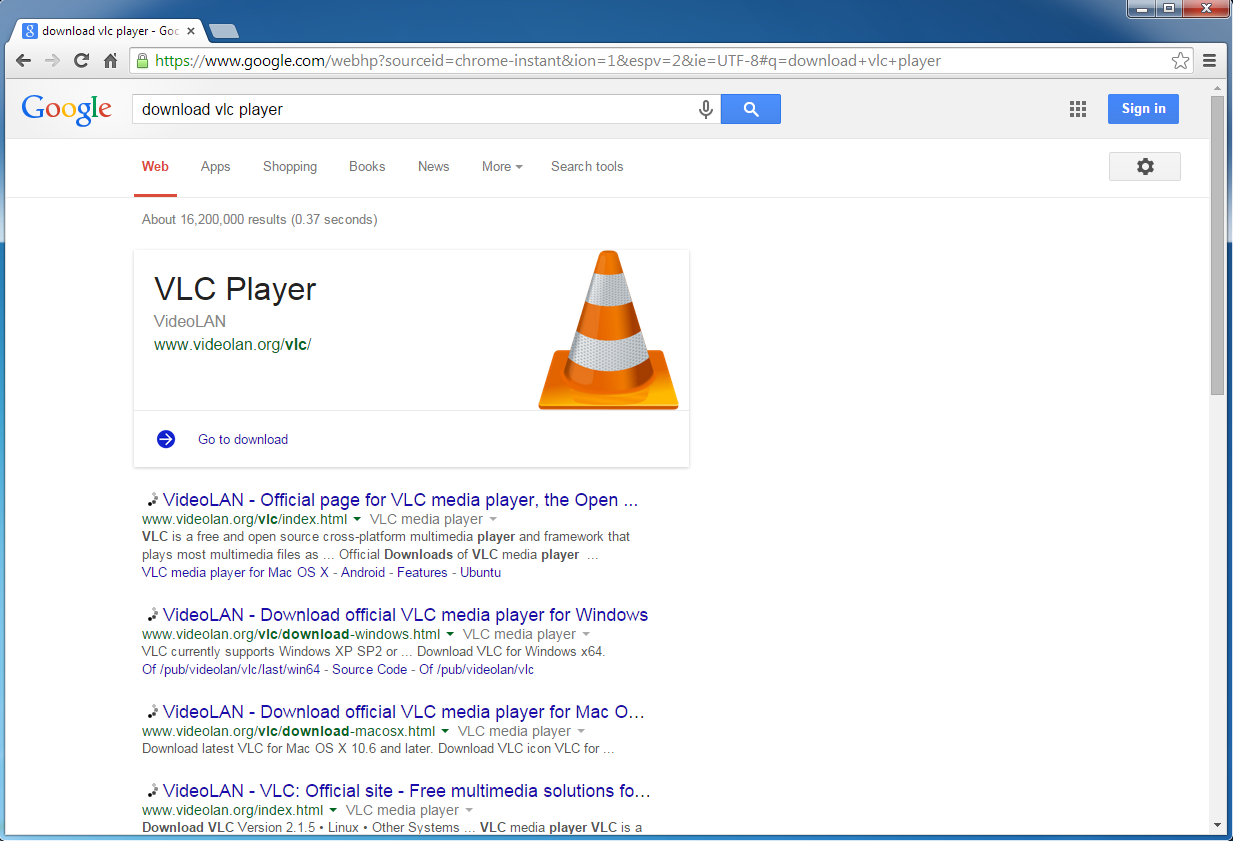The height and width of the screenshot is (841, 1233).
Task: Open green arrow menu beside videolan.org/index.html URL
Action: [333, 811]
